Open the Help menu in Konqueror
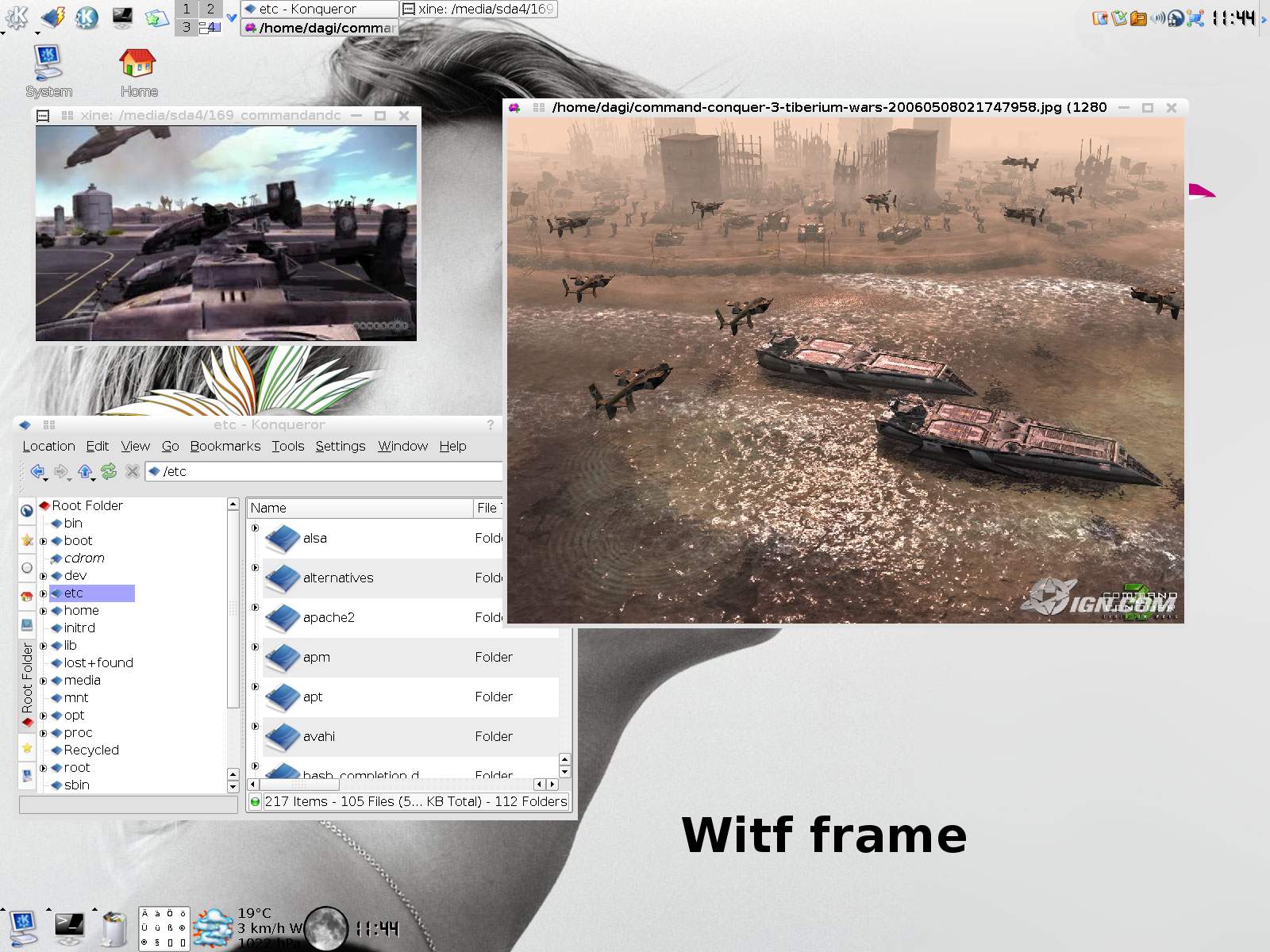1270x952 pixels. click(452, 446)
